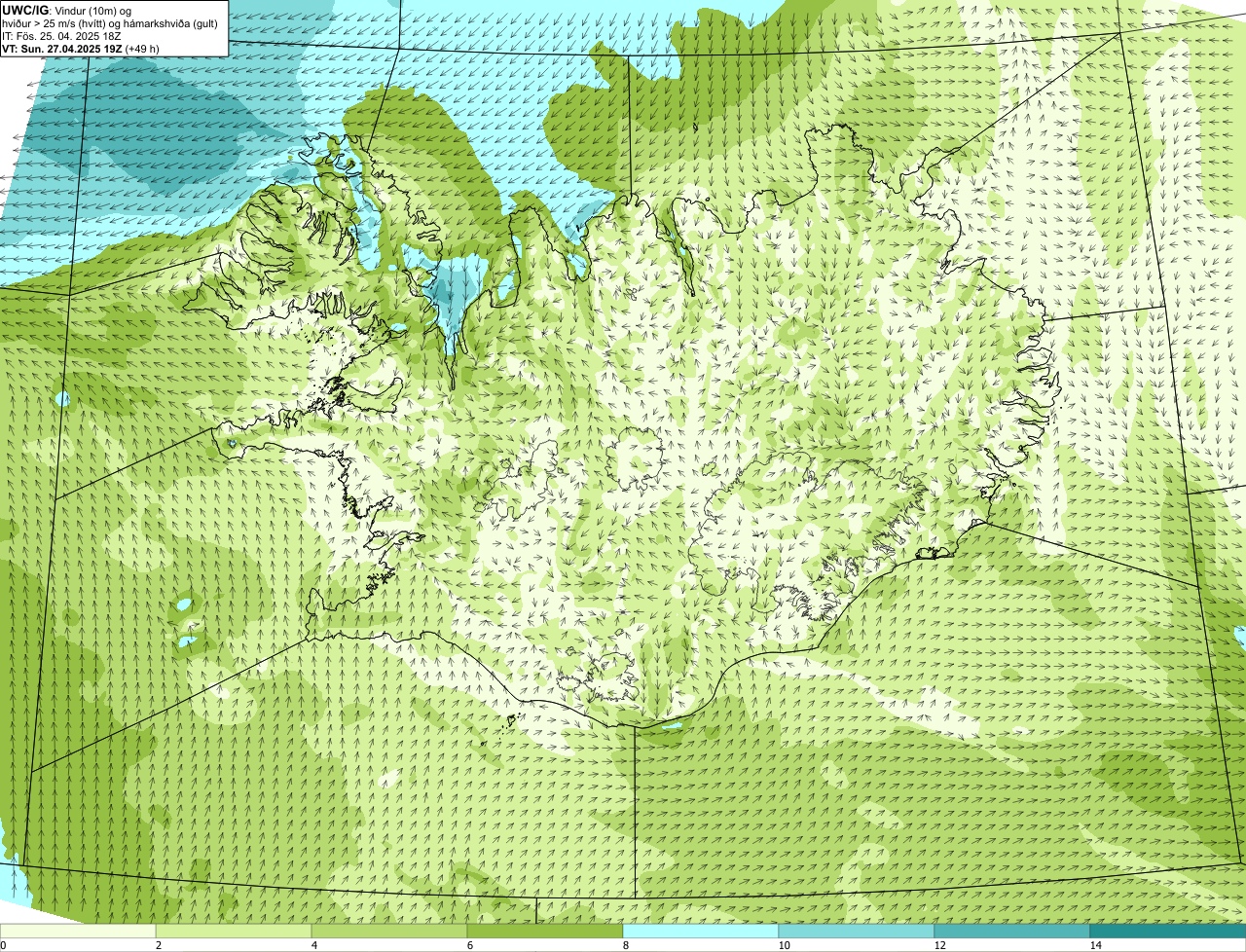Click the 12–14 m/s legend color swatch
This screenshot has width=1246, height=952.
(1012, 932)
